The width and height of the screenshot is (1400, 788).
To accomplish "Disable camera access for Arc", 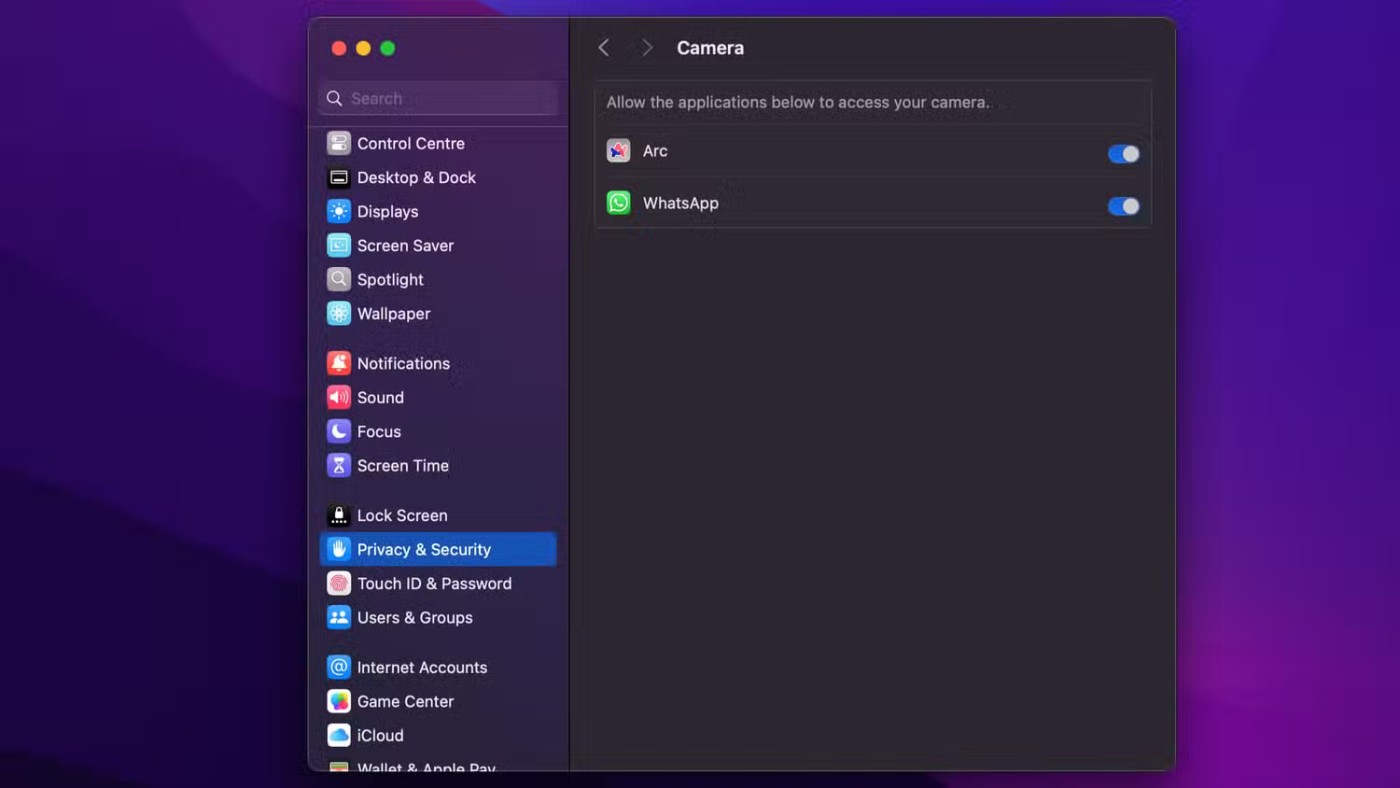I will pyautogui.click(x=1123, y=153).
